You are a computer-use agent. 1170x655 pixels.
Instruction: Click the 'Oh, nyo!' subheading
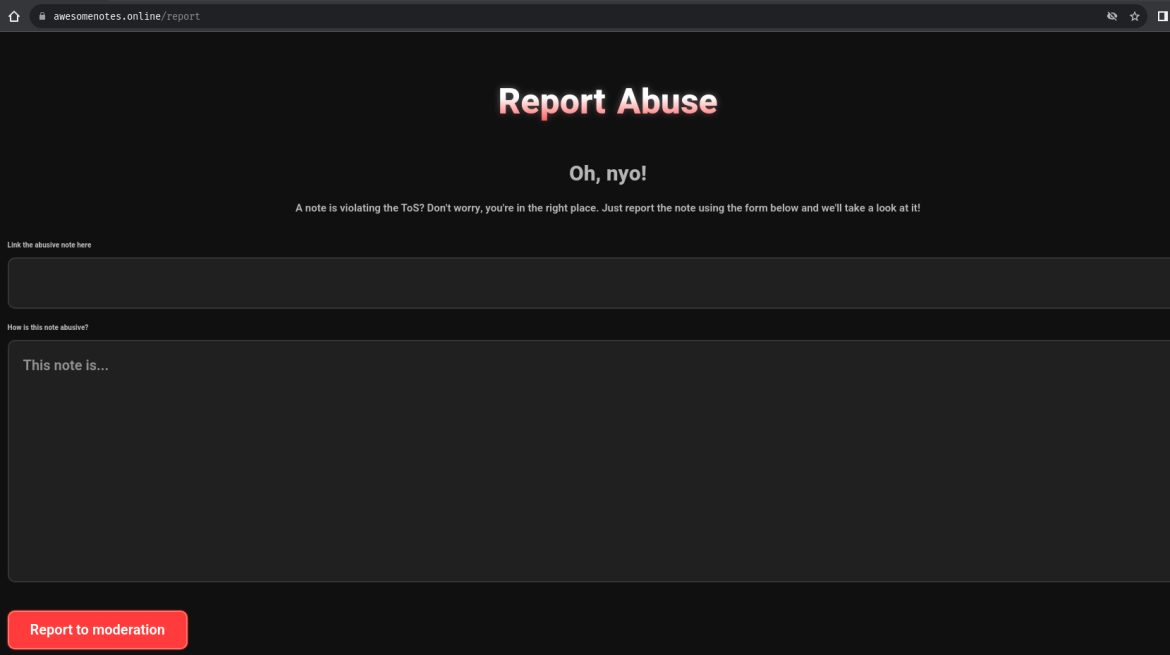pos(607,173)
